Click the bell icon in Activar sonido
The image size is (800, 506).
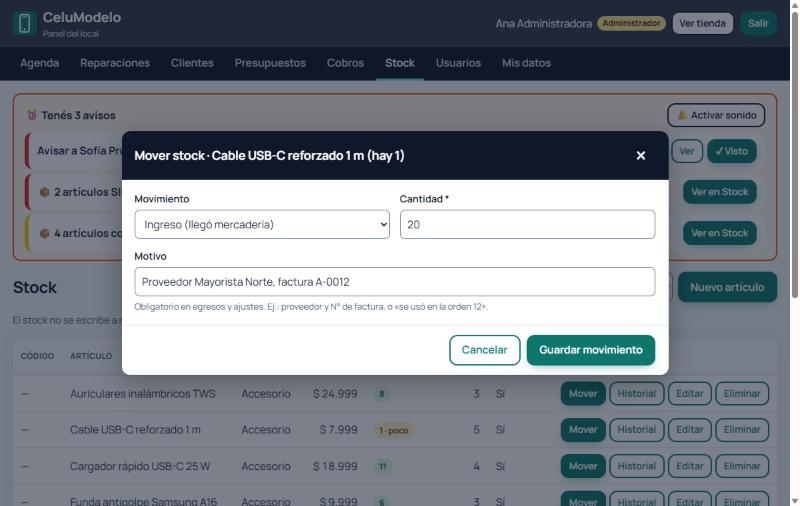[682, 115]
